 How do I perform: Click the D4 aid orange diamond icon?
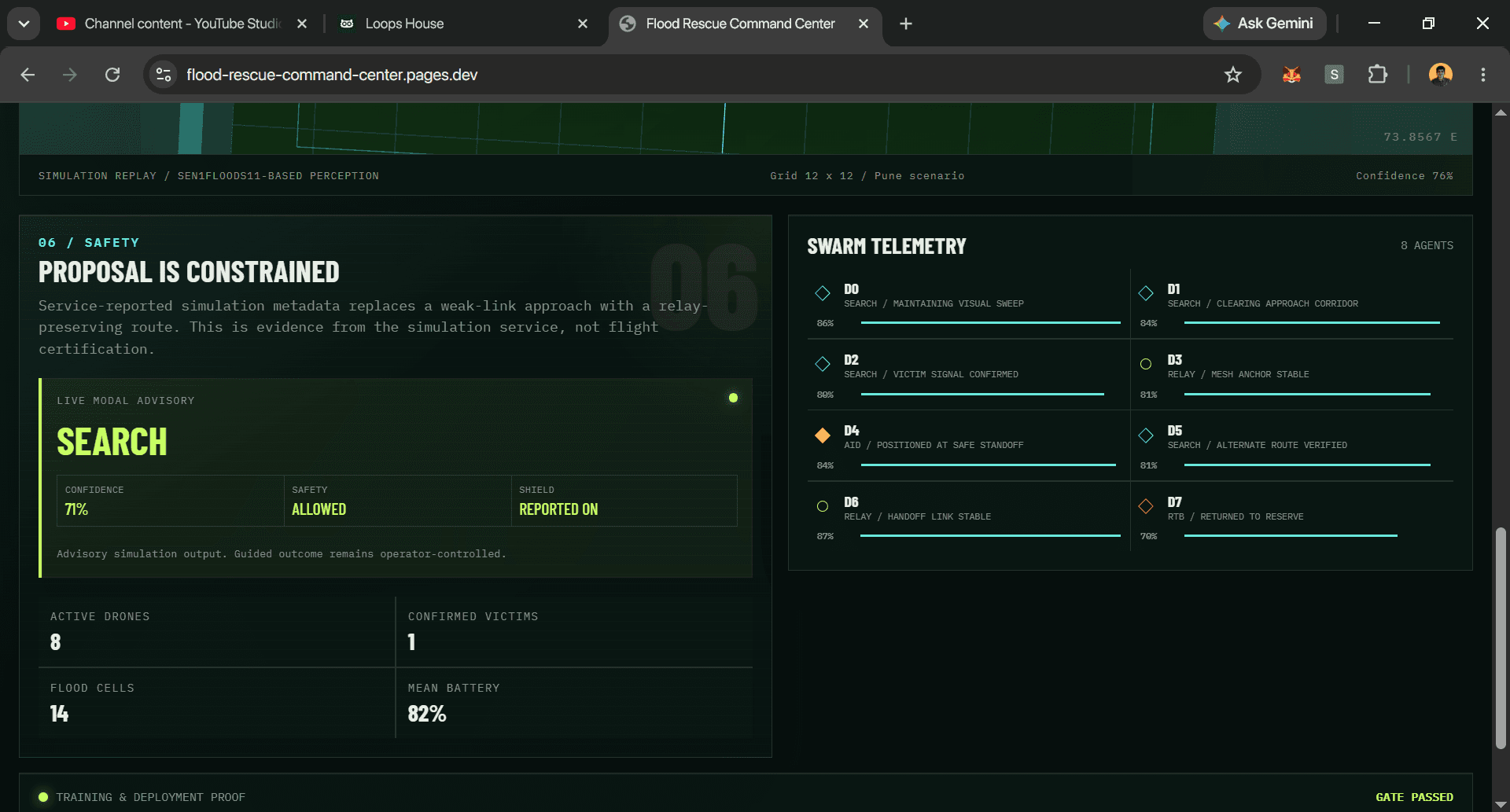pos(823,435)
